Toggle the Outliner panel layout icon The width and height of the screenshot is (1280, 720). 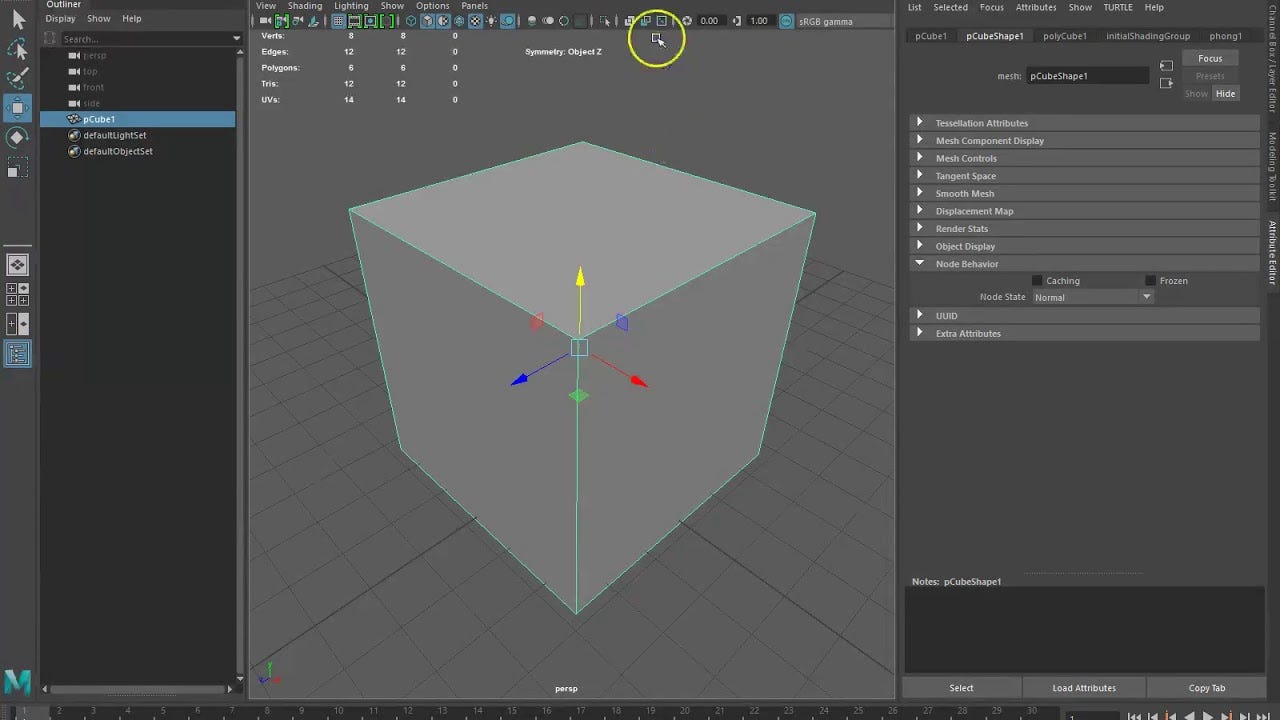[x=17, y=353]
